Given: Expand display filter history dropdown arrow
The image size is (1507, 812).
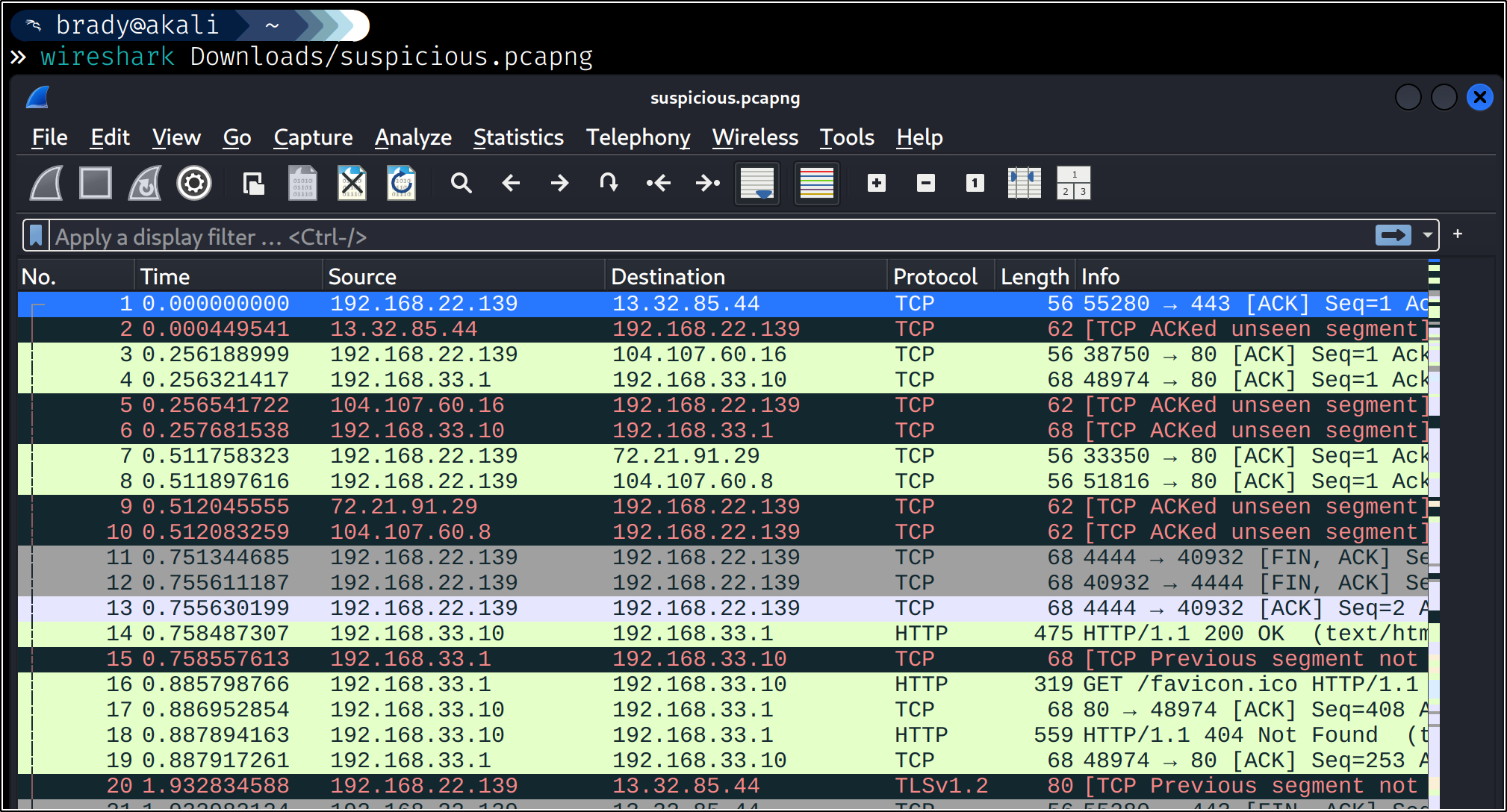Looking at the screenshot, I should (1427, 235).
